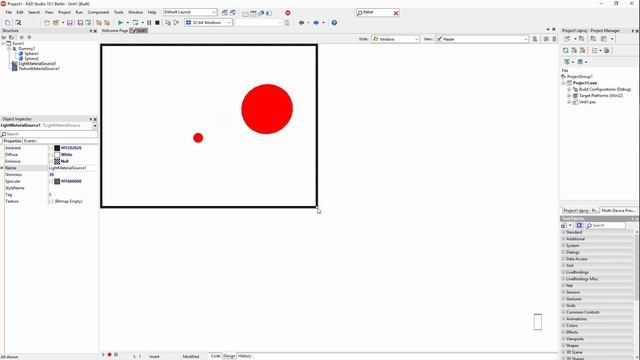
Task: Select Target Platforms node in Project Manager
Action: pos(601,96)
